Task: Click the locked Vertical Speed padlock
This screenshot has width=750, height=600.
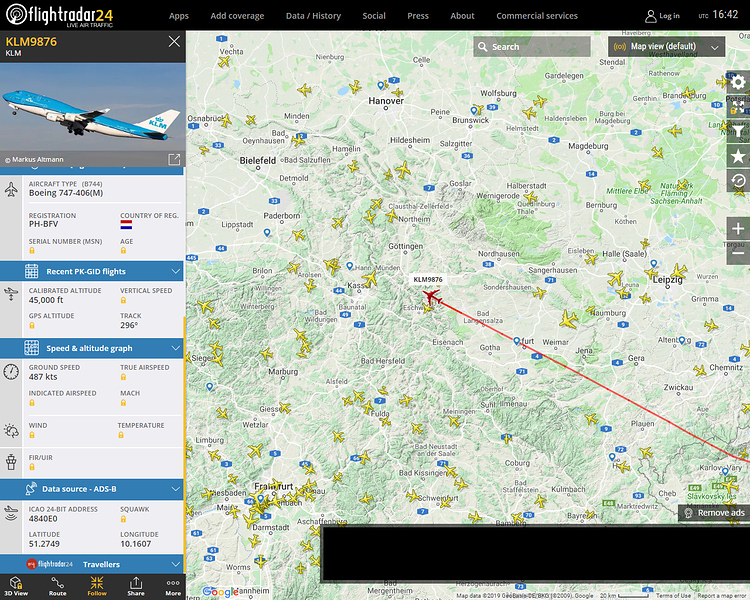Action: click(x=123, y=300)
